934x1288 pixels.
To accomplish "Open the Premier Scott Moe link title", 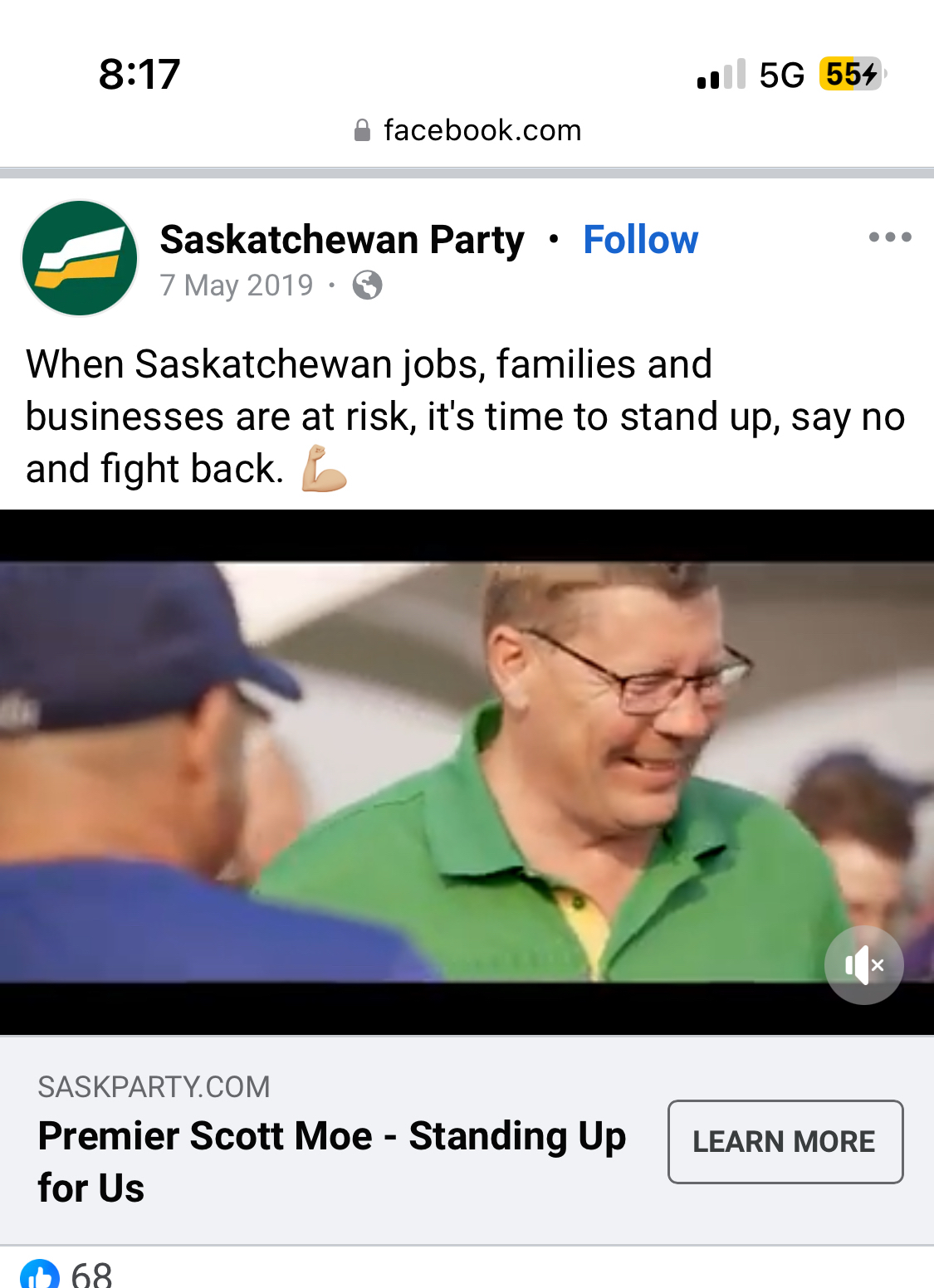I will click(x=332, y=1162).
